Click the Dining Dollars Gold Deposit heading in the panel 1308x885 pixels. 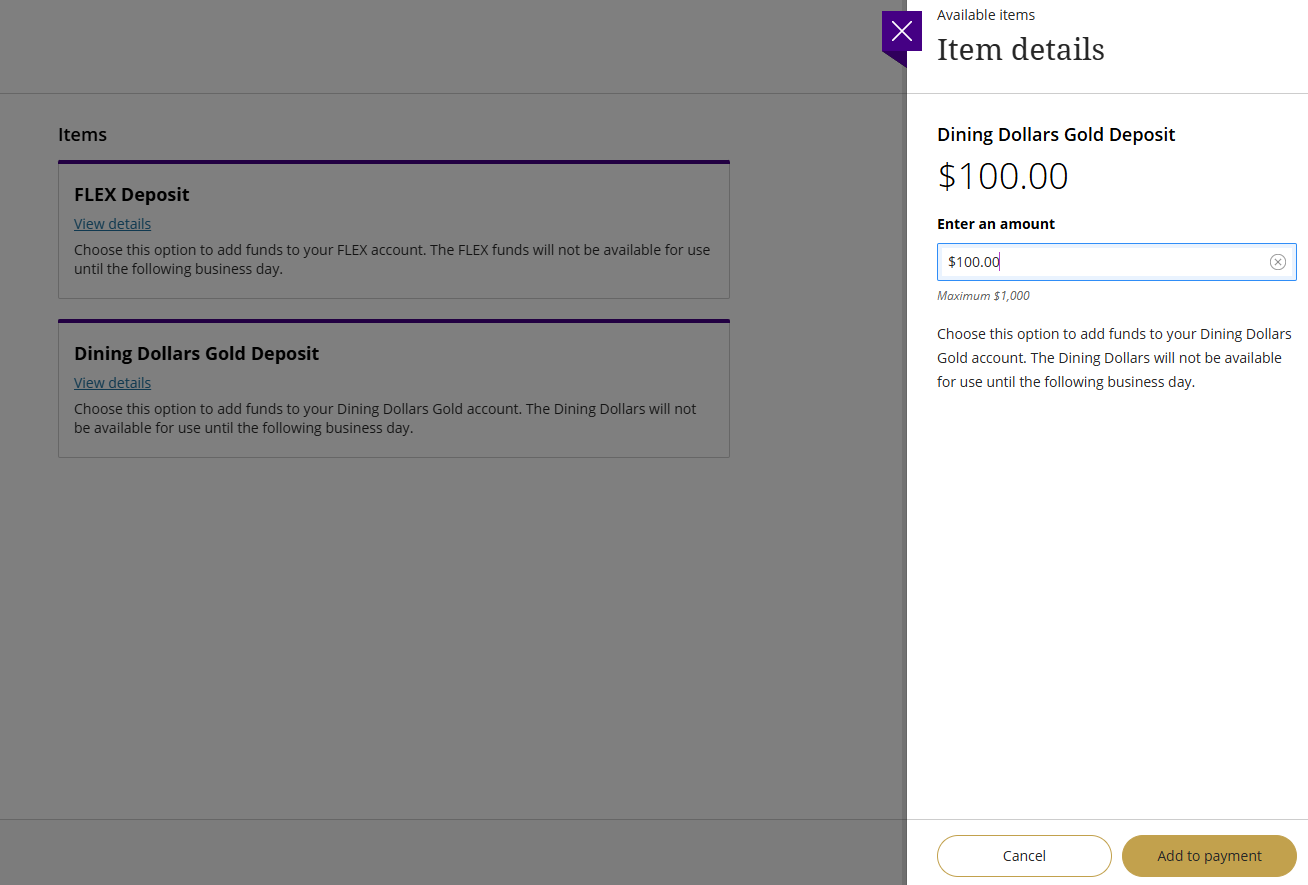point(1056,135)
